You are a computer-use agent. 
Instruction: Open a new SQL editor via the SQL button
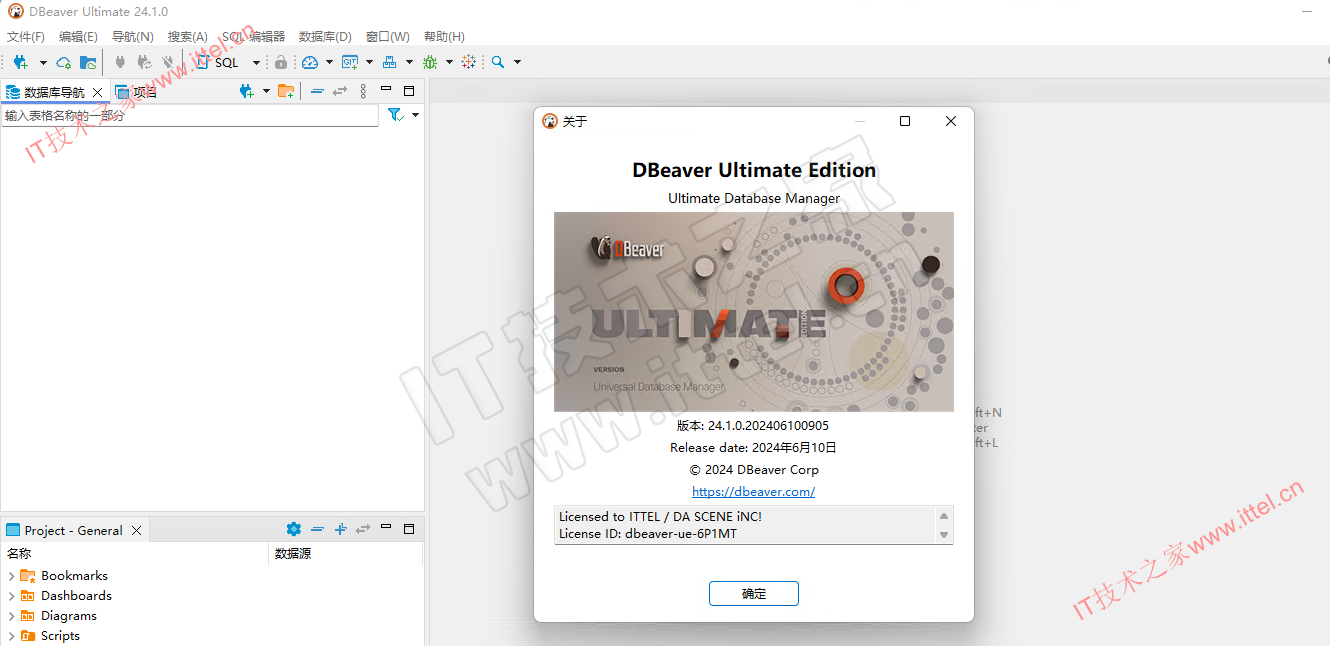point(218,62)
